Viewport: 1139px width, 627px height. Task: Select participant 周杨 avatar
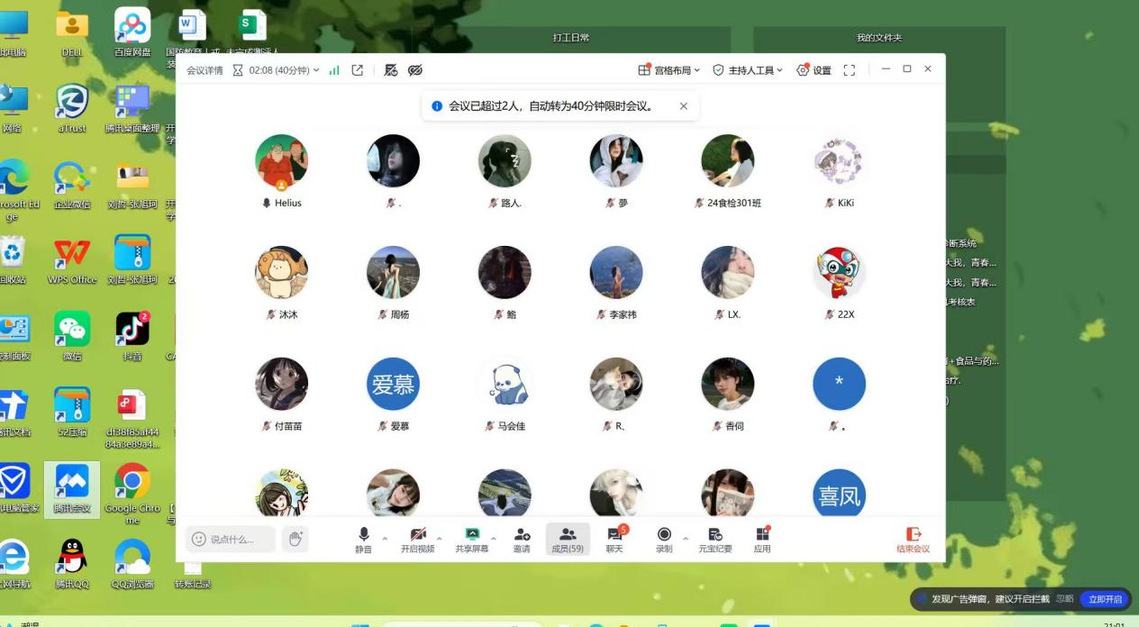(x=393, y=272)
